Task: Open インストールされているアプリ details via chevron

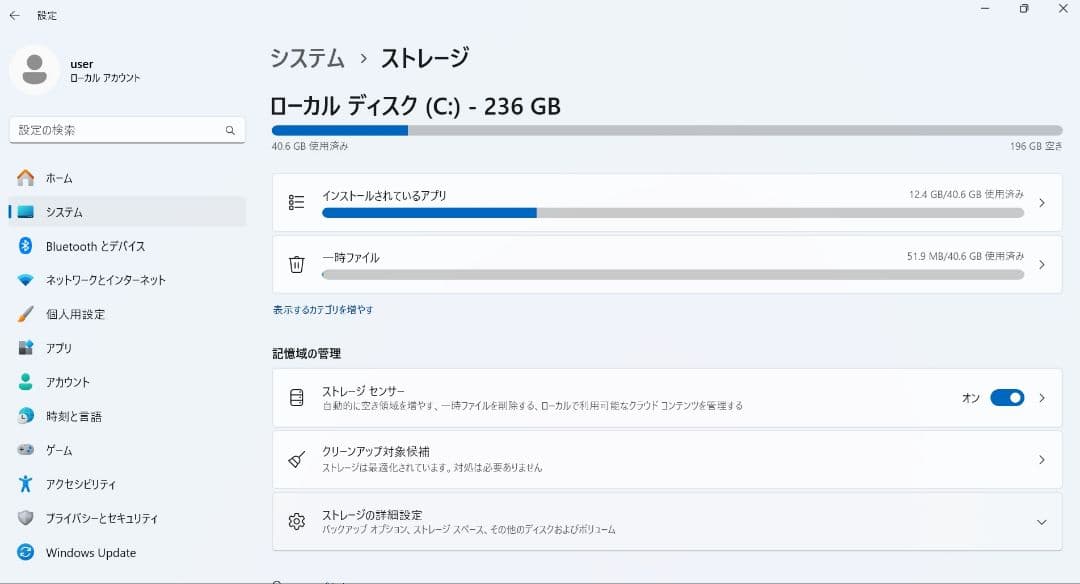Action: tap(1041, 201)
